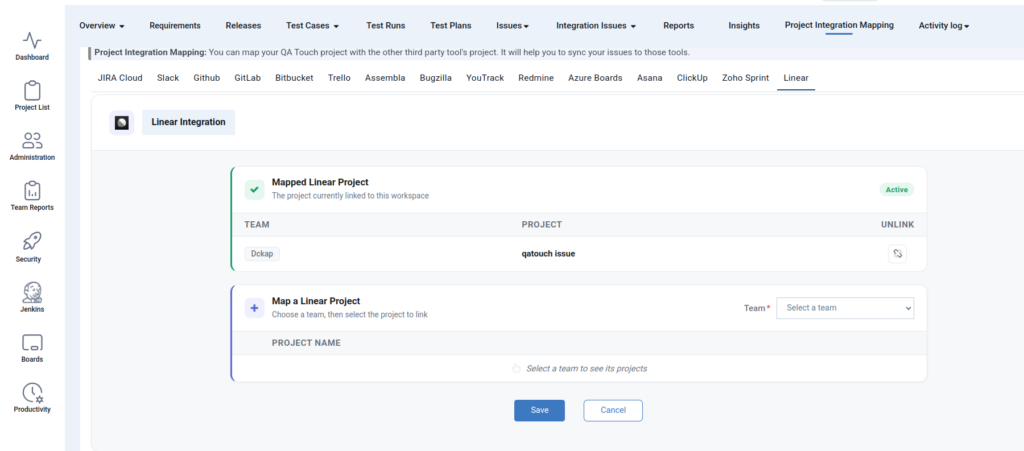Switch to the Azure Boards tab
1024x451 pixels.
(x=595, y=78)
